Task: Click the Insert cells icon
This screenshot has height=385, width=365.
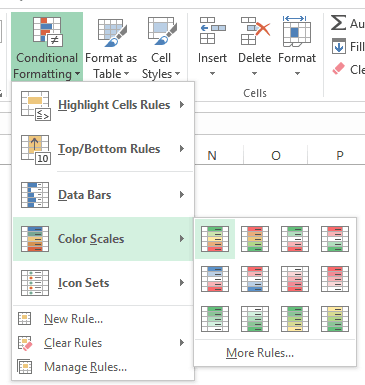Action: pos(212,31)
